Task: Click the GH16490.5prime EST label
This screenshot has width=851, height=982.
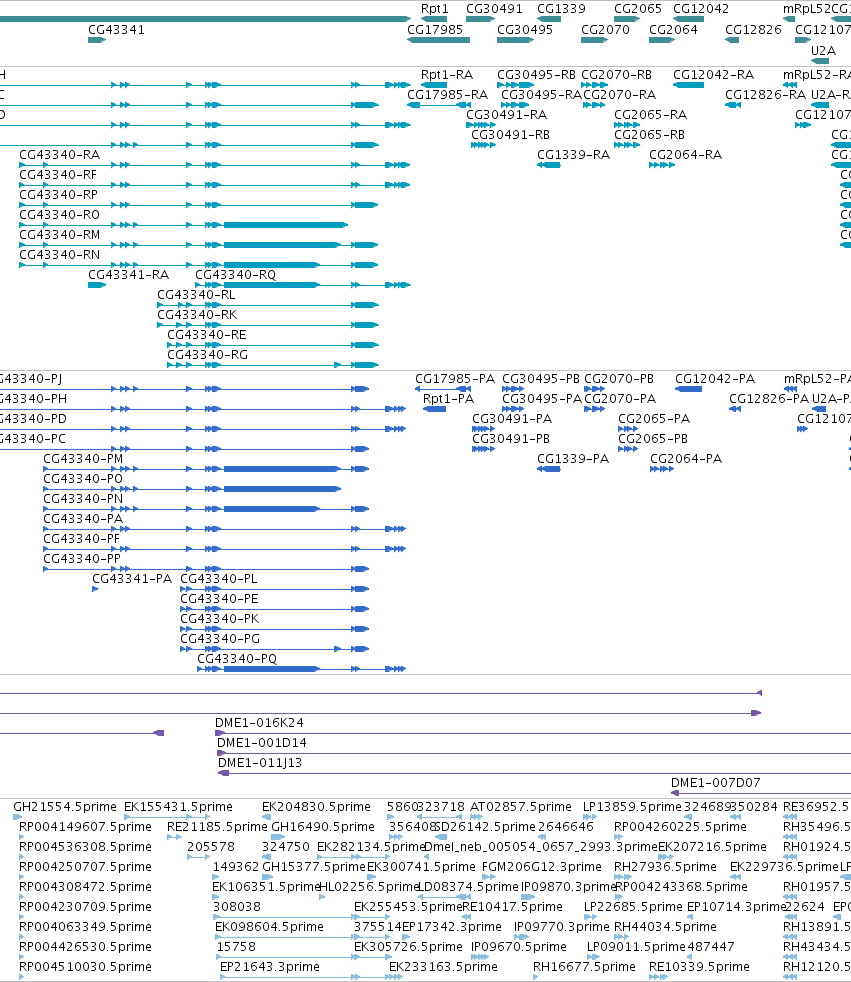Action: coord(322,827)
